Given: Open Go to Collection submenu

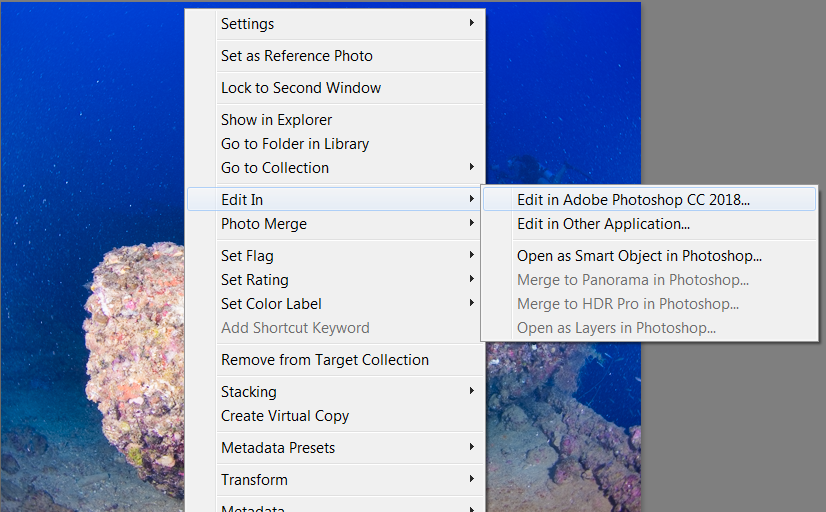Looking at the screenshot, I should [335, 168].
